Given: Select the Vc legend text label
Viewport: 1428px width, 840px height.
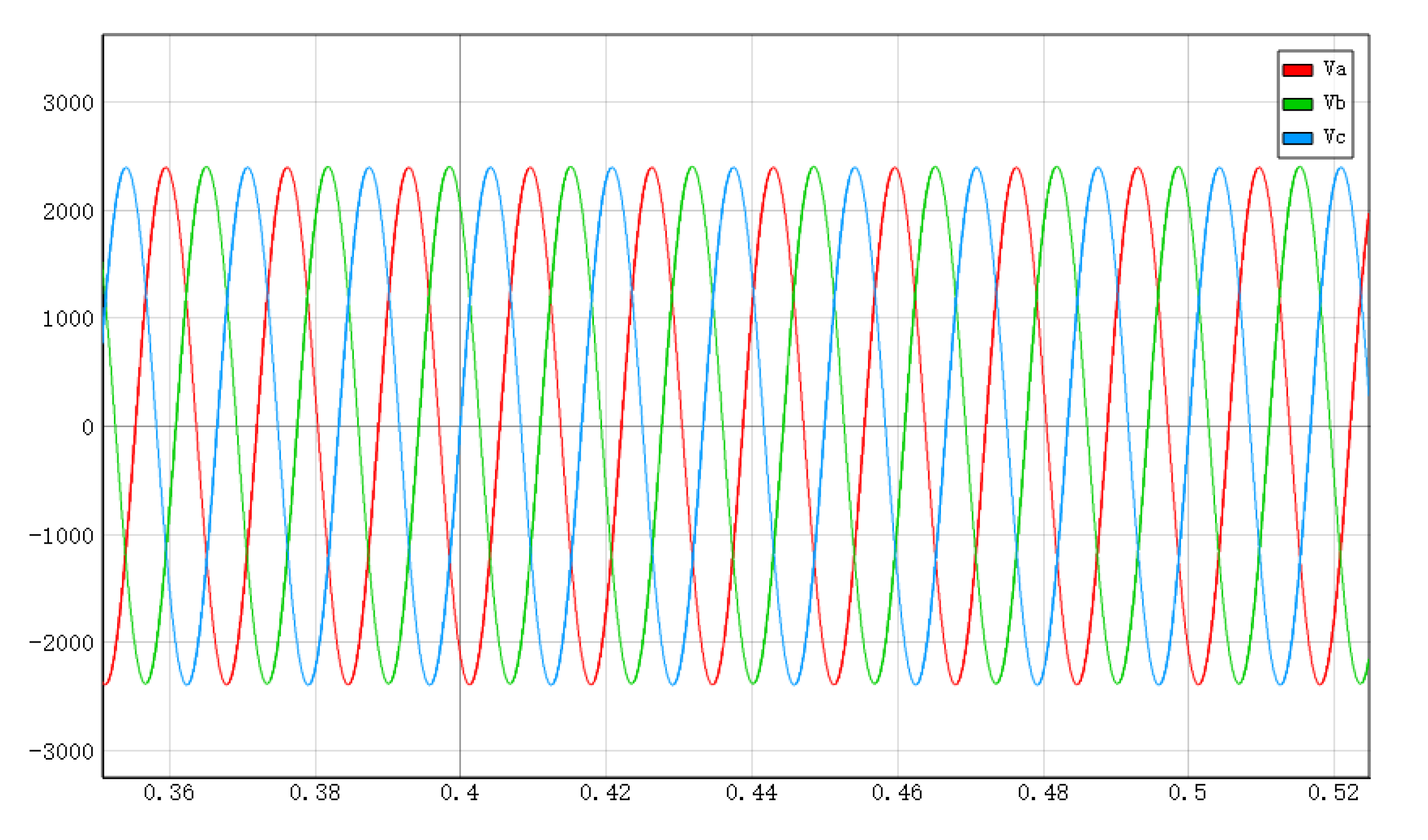Looking at the screenshot, I should point(1334,137).
